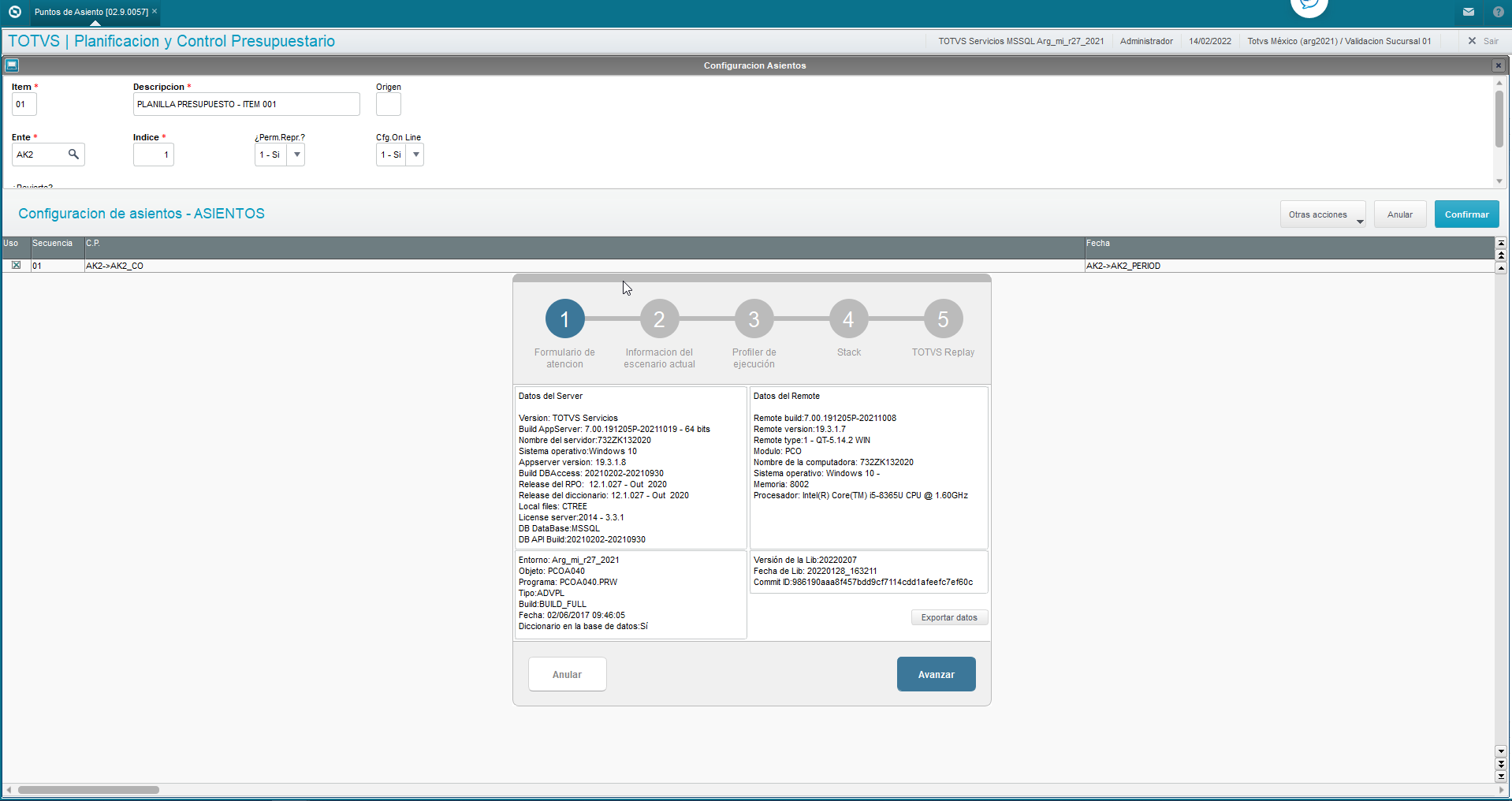Click the Anular button beside Confirmar
This screenshot has height=801, width=1512.
pos(1400,214)
